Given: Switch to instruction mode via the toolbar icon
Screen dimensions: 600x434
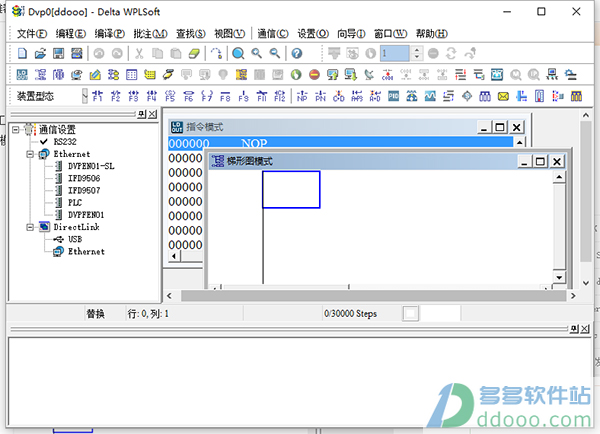Looking at the screenshot, I should (x=22, y=75).
